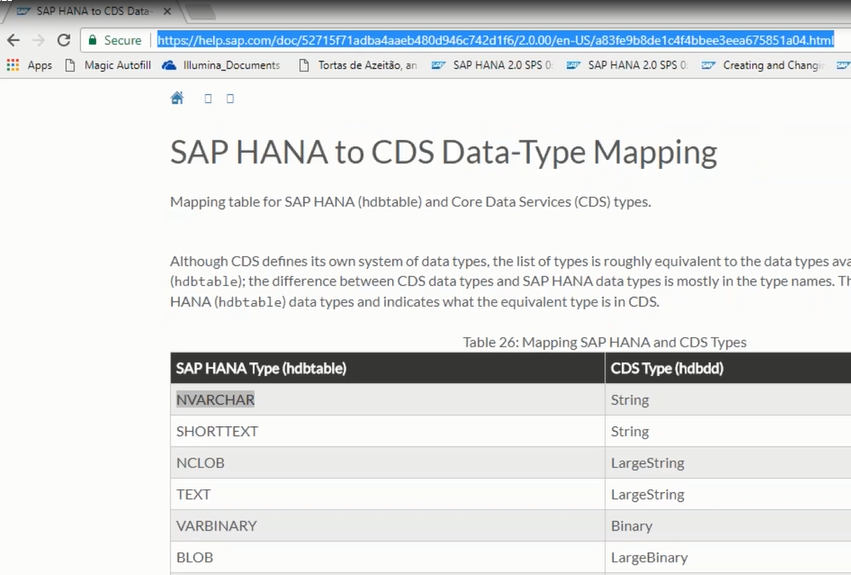Click LargeString in the TEXT row
Viewport: 851px width, 575px height.
click(647, 495)
